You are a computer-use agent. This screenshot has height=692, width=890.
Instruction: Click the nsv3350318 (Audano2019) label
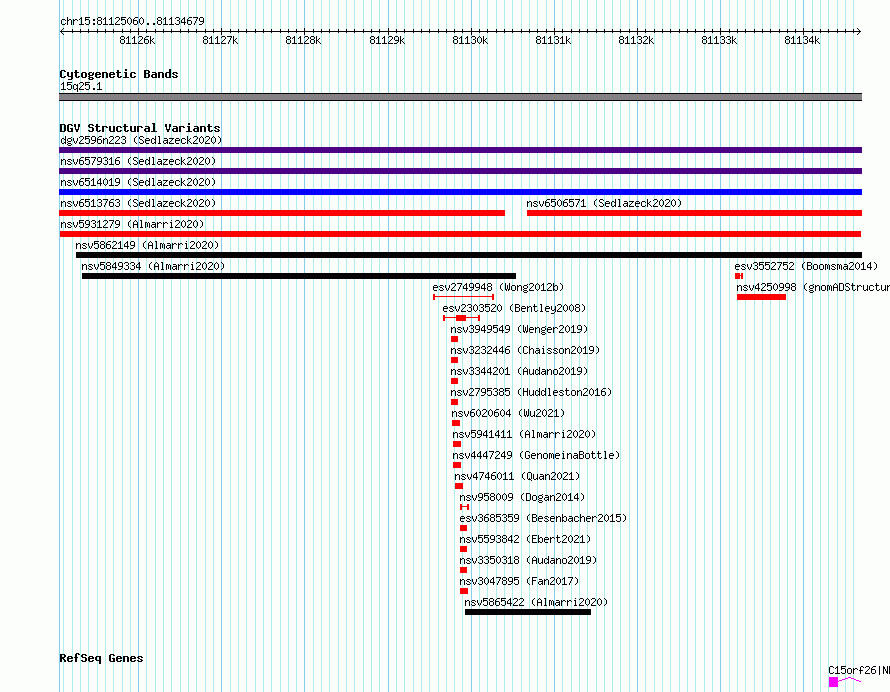click(528, 560)
